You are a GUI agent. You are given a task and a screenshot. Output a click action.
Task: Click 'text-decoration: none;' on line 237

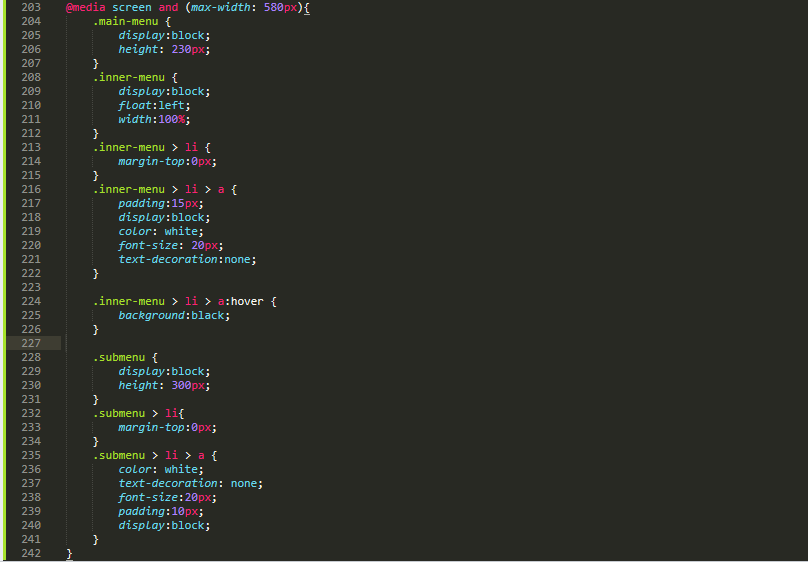tap(191, 484)
